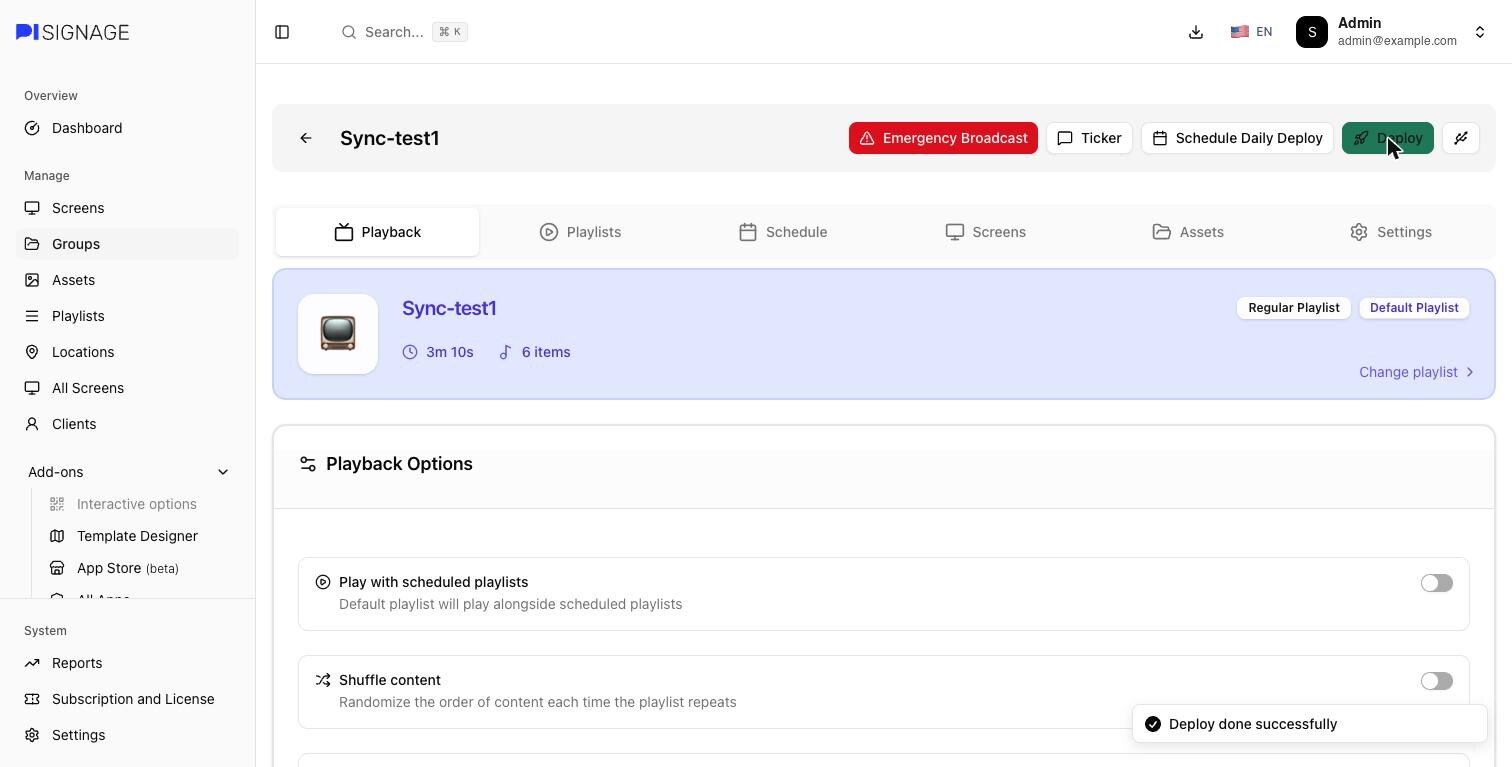This screenshot has height=767, width=1512.
Task: Switch to the group Settings tab
Action: click(1391, 232)
